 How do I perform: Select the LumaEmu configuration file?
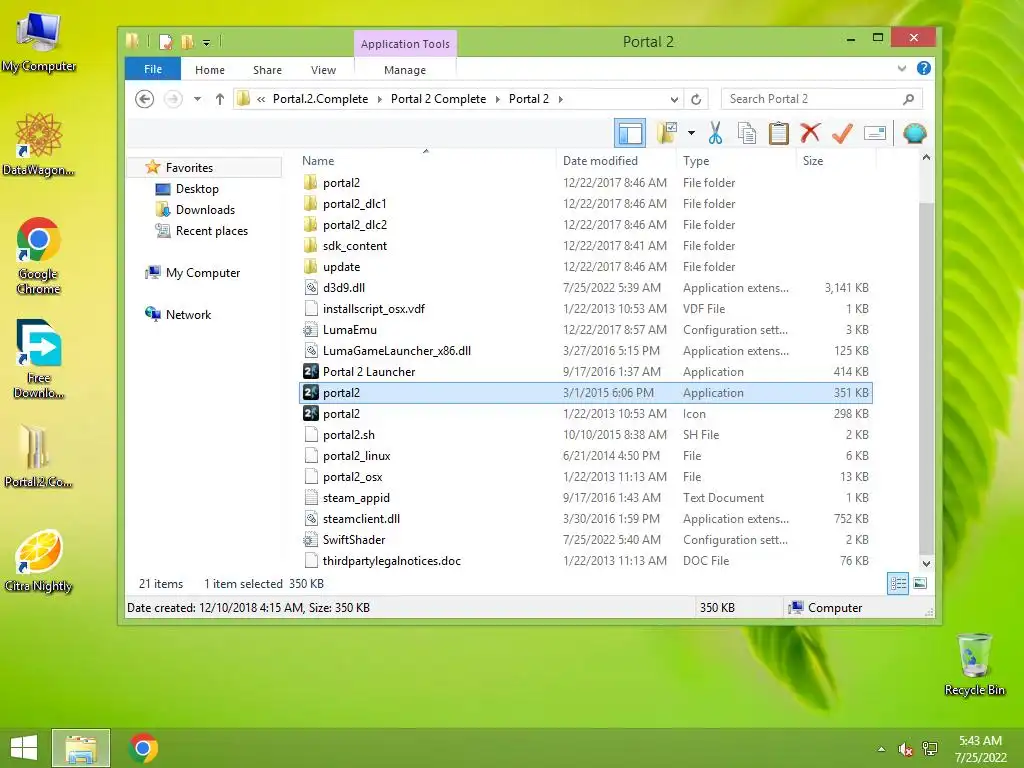586,330
